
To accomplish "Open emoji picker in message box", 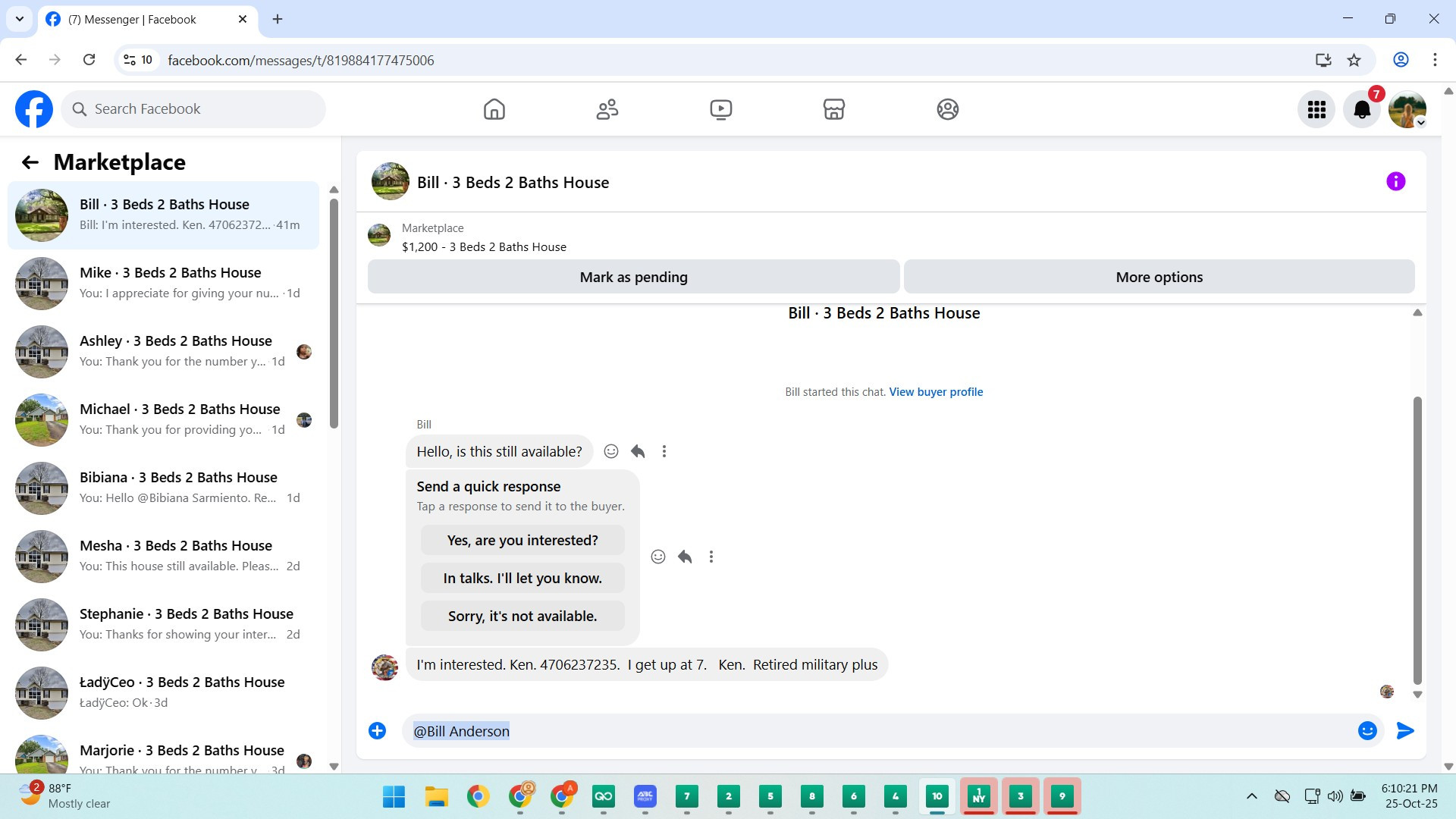I will pos(1367,730).
